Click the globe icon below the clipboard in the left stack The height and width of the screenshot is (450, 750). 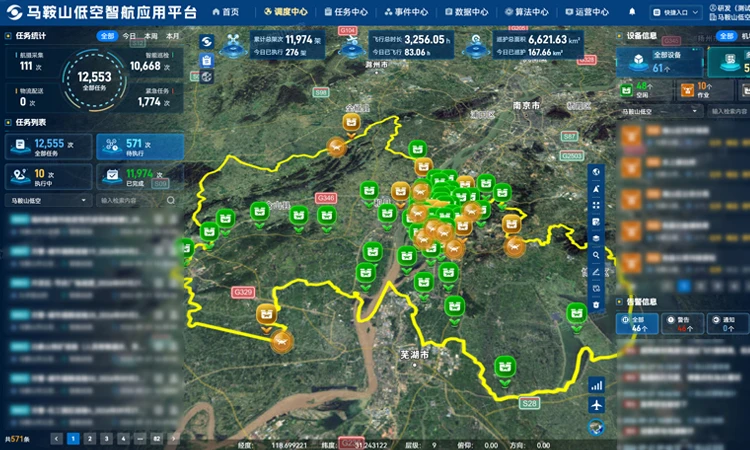pos(207,77)
